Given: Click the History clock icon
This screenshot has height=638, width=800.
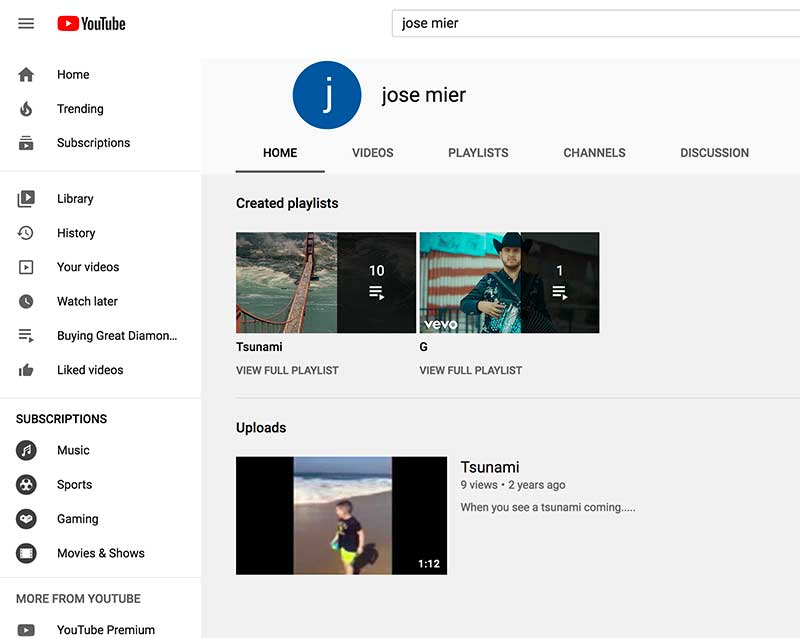Looking at the screenshot, I should (26, 233).
